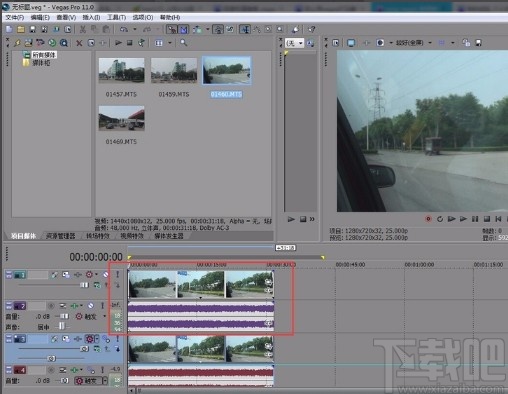Select the 所有媒体 tree item
This screenshot has height=394, width=508.
click(44, 55)
